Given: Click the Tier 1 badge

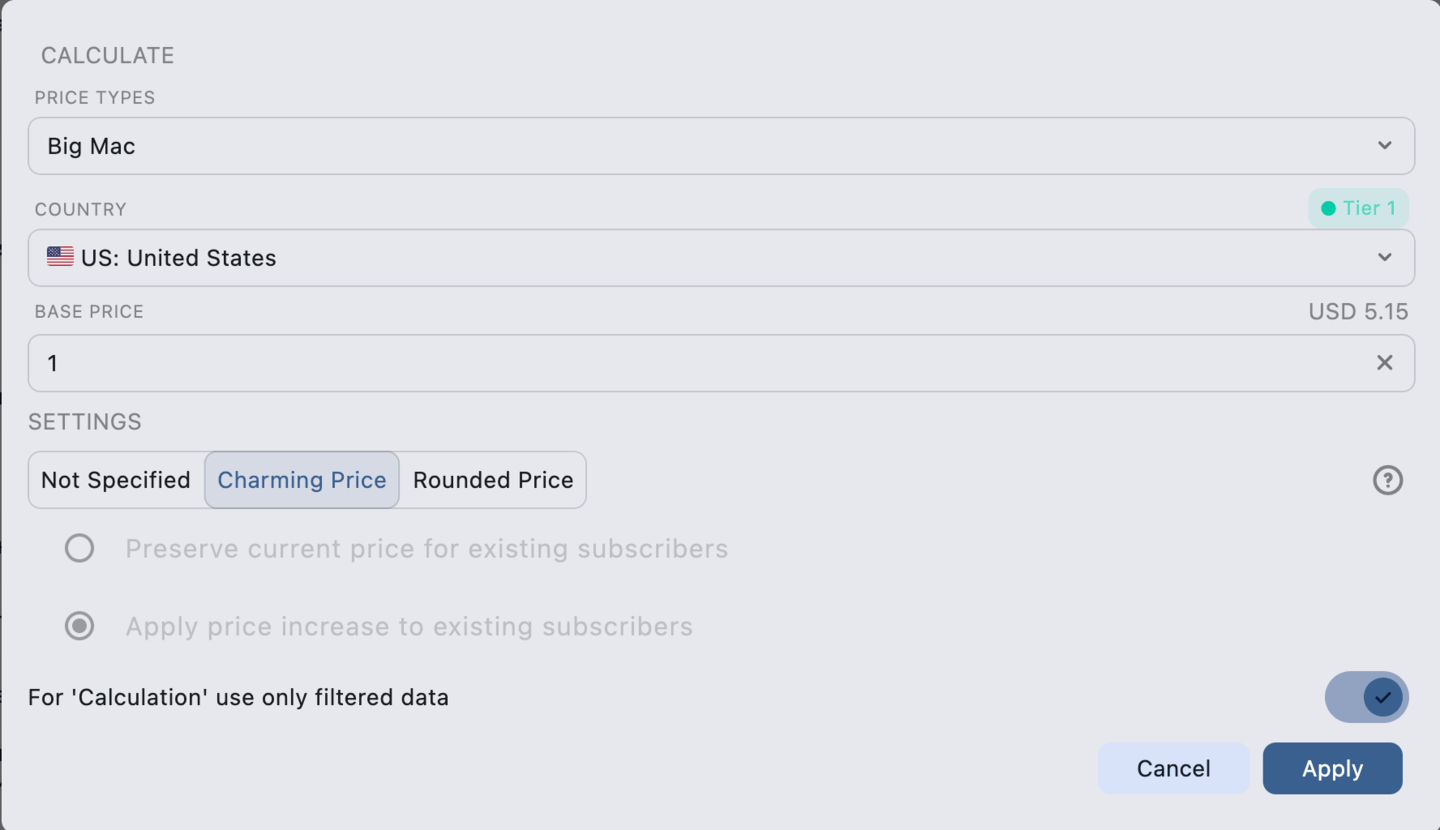Looking at the screenshot, I should [1358, 208].
